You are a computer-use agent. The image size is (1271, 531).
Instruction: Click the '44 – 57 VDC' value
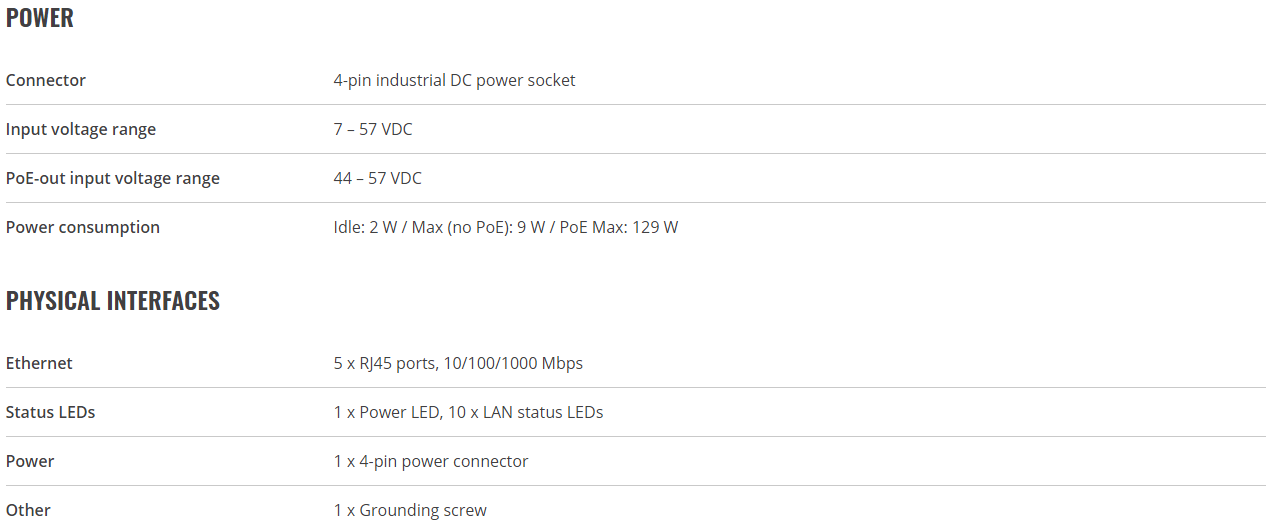click(x=378, y=178)
